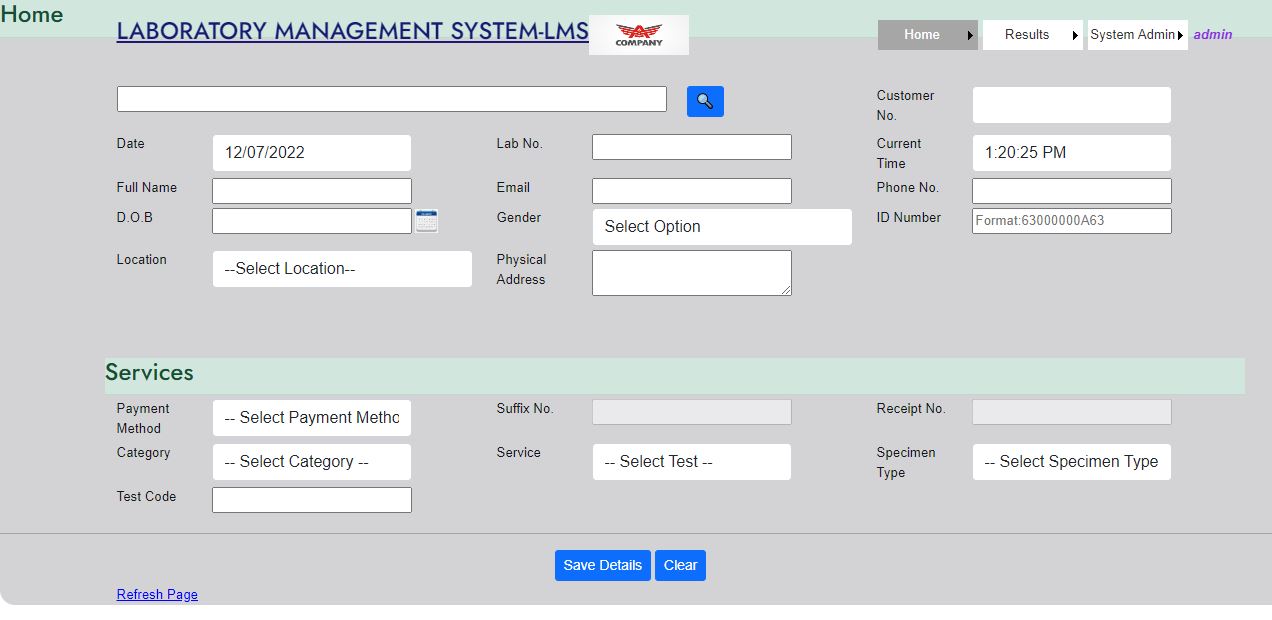Click the Company logo image
Screen dimensions: 1272x620
[x=638, y=35]
